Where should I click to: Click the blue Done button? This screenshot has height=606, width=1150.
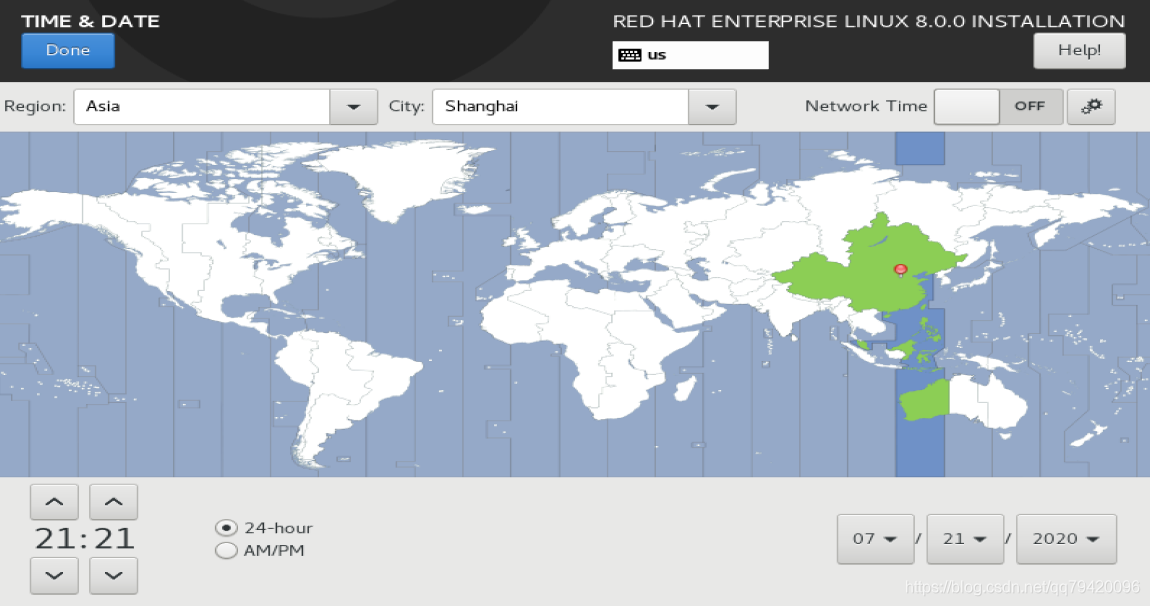(67, 51)
